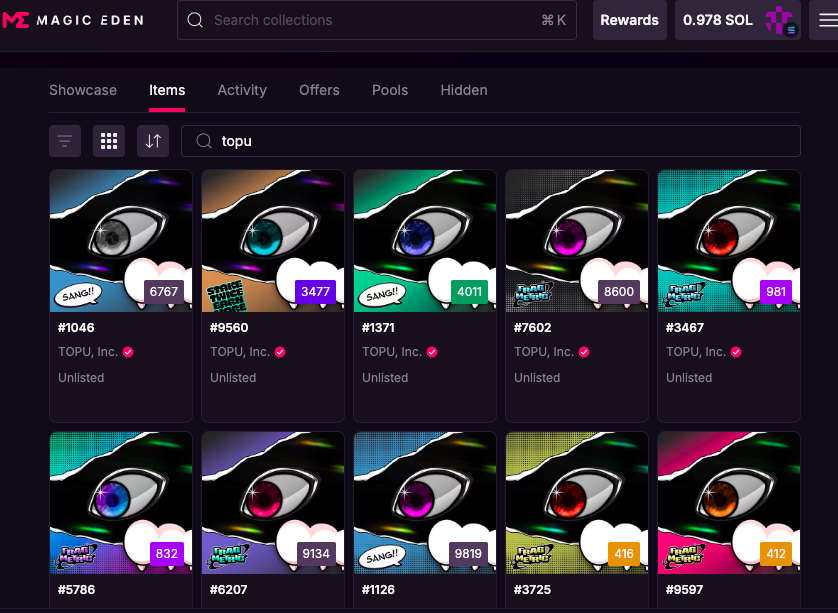Open NFT #6207 thumbnail image
The image size is (838, 613).
click(273, 503)
